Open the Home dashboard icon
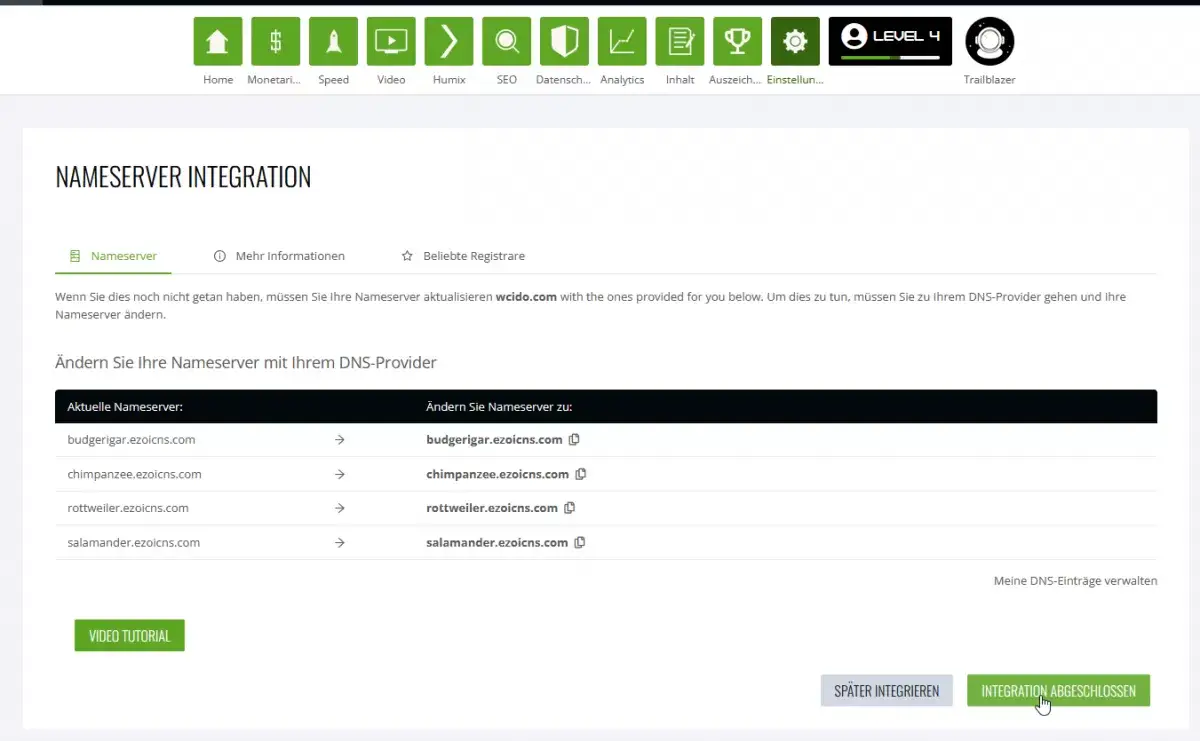This screenshot has height=741, width=1200. tap(217, 42)
